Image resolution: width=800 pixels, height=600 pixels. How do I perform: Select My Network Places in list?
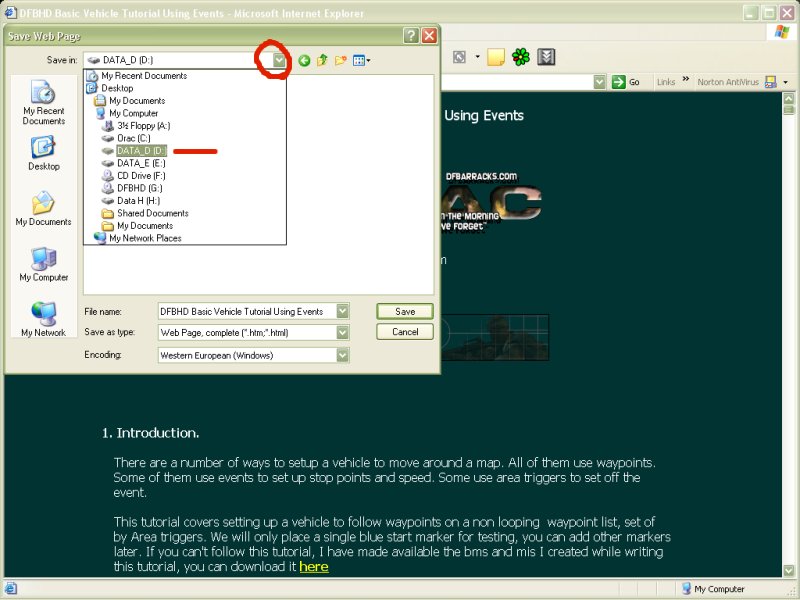tap(145, 238)
